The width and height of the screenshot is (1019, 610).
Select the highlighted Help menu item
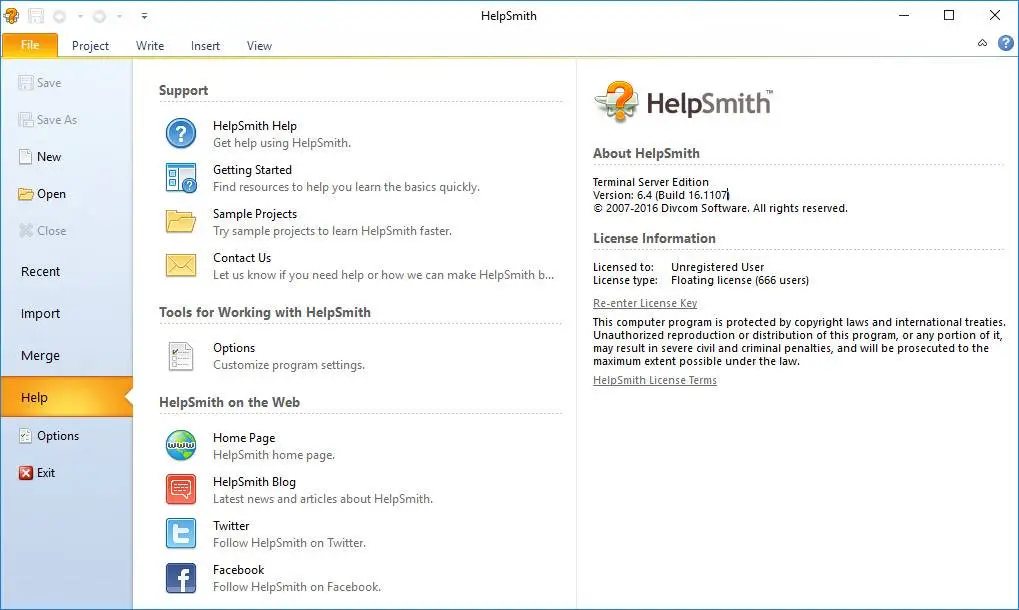(x=66, y=397)
